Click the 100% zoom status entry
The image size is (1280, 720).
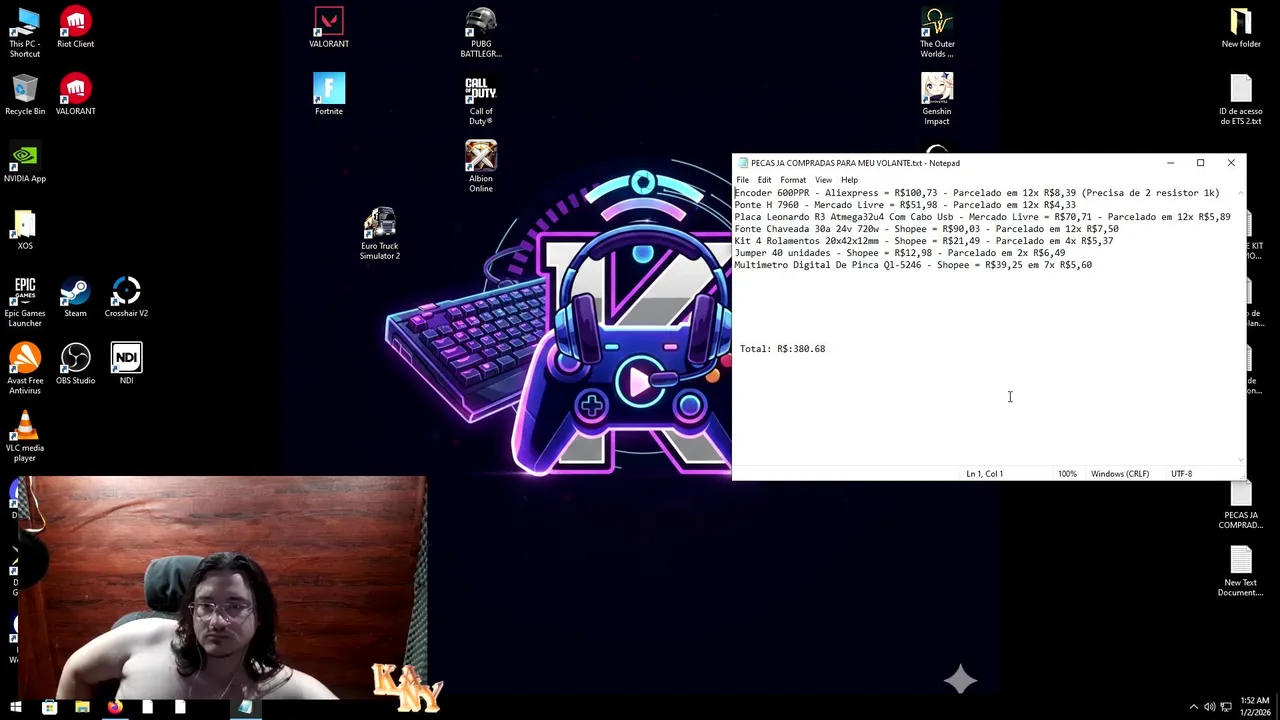[x=1067, y=474]
